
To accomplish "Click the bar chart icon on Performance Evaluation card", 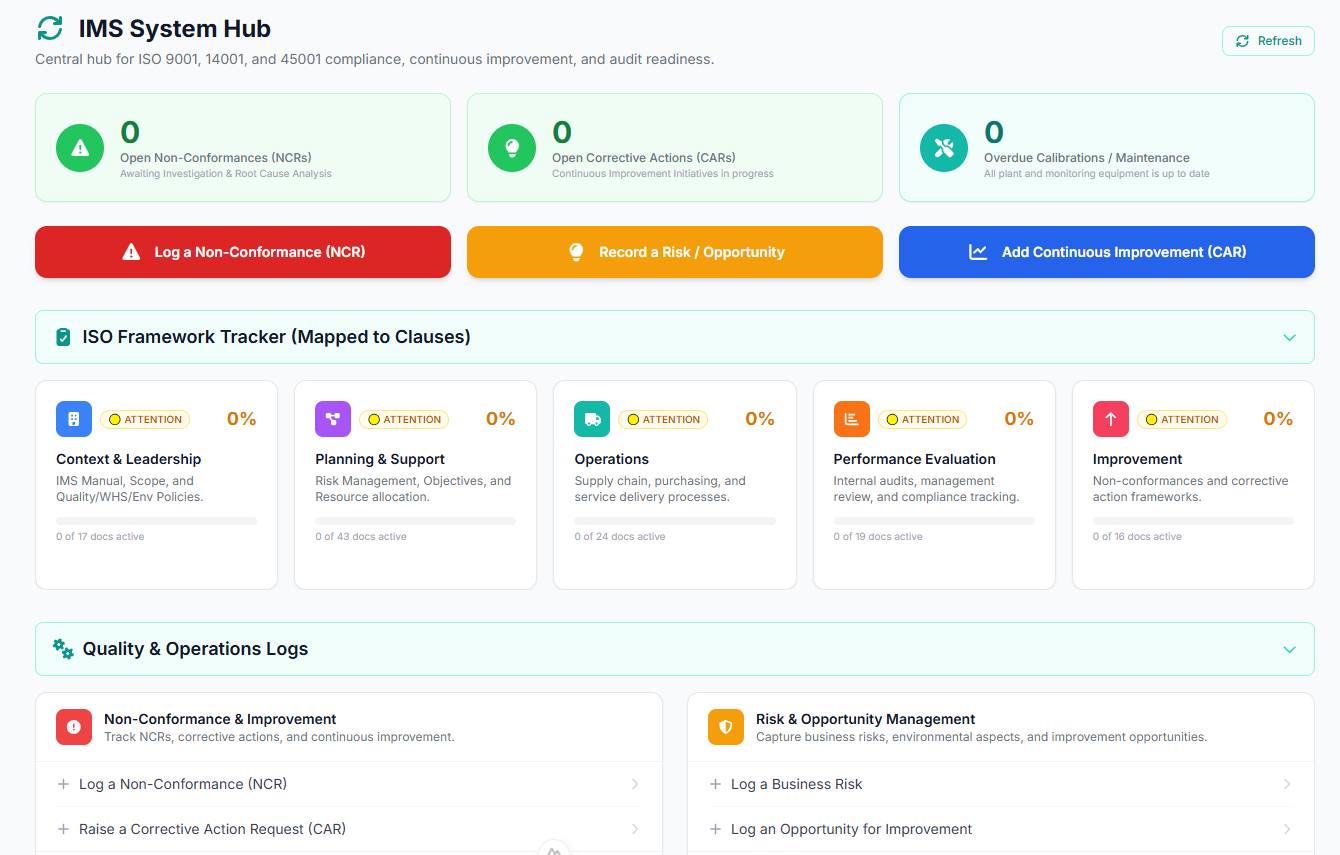I will (850, 418).
